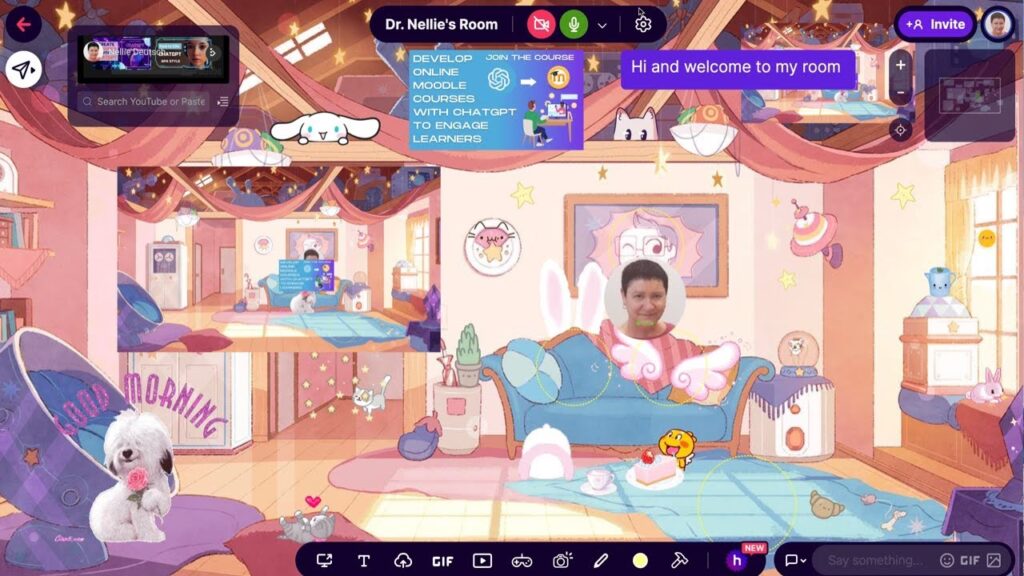The width and height of the screenshot is (1024, 576).
Task: Select the pencil drawing tool
Action: tap(601, 561)
